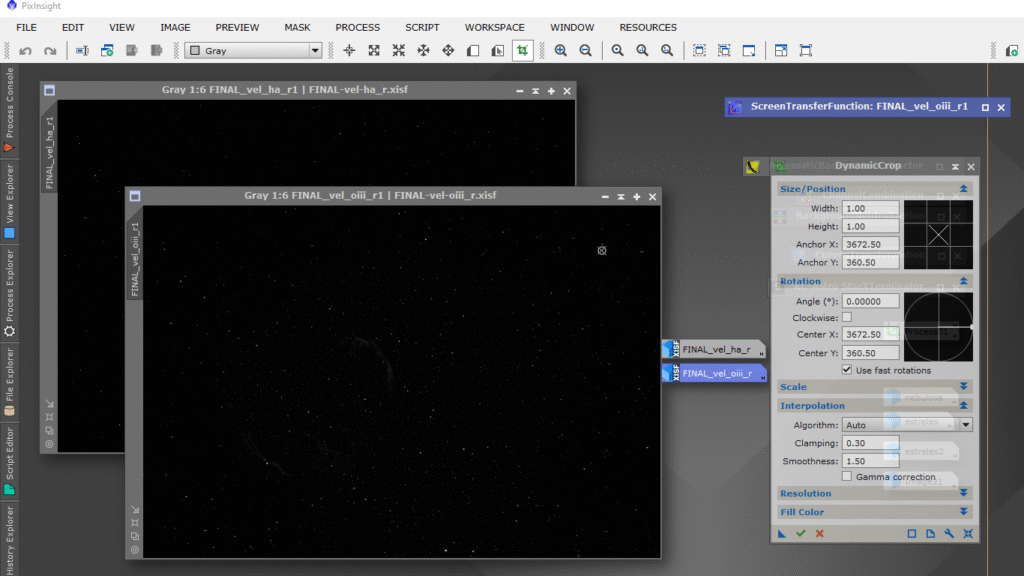Collapse the Interpolation section
The height and width of the screenshot is (576, 1024).
click(x=963, y=406)
